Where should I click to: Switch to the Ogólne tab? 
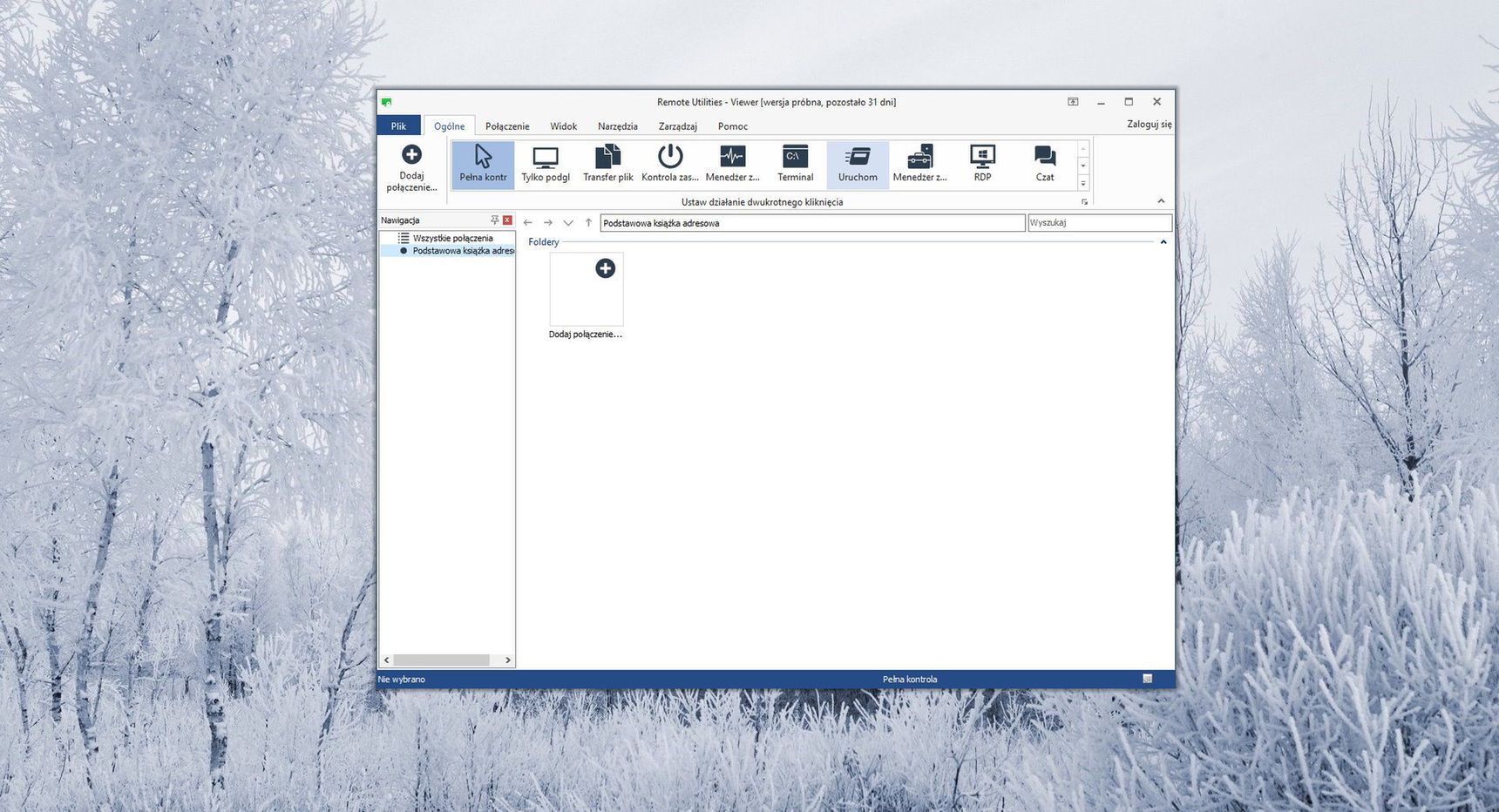coord(450,126)
